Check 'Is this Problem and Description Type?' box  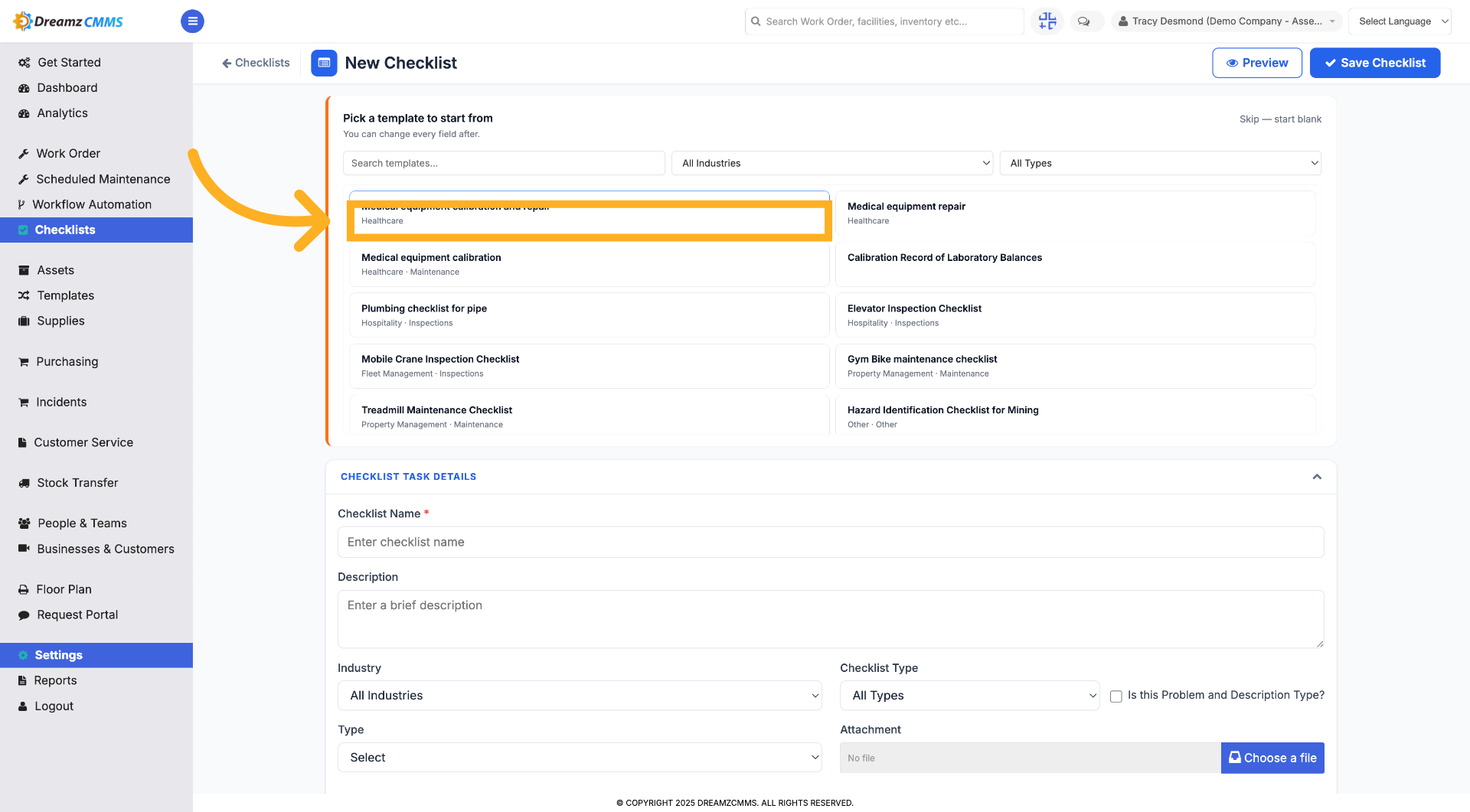pyautogui.click(x=1116, y=696)
